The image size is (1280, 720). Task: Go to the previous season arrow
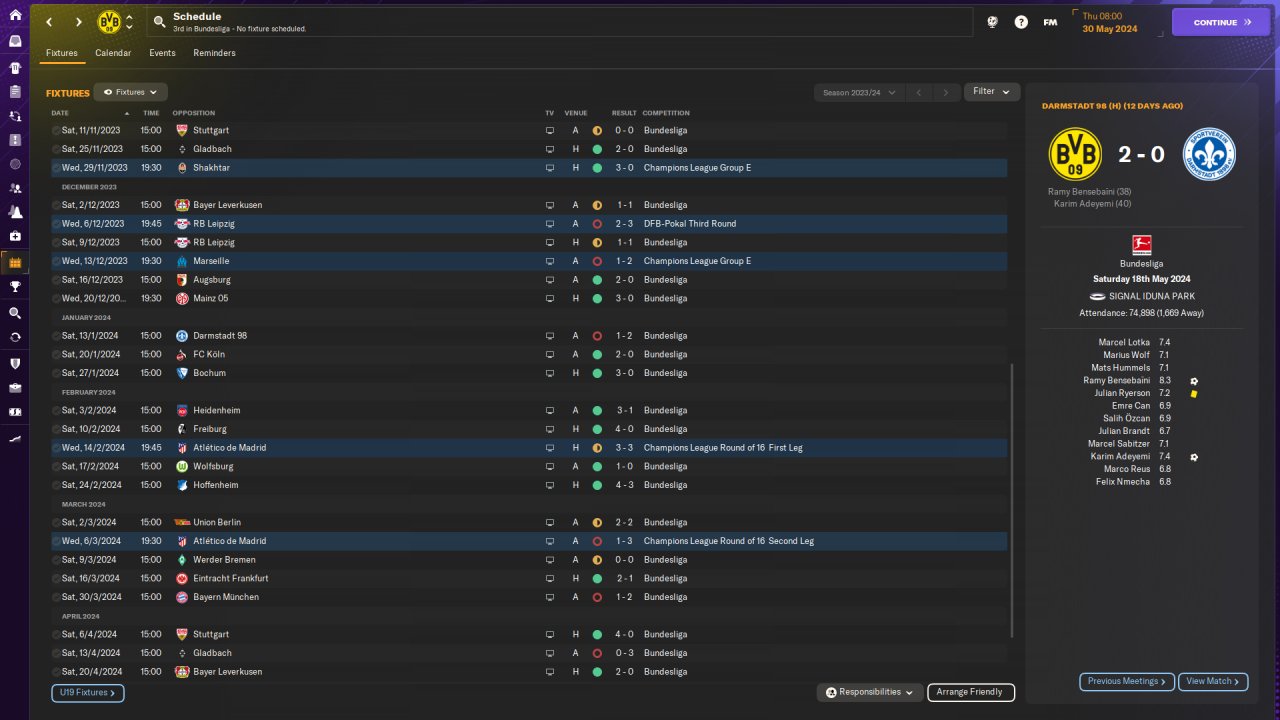[x=918, y=92]
